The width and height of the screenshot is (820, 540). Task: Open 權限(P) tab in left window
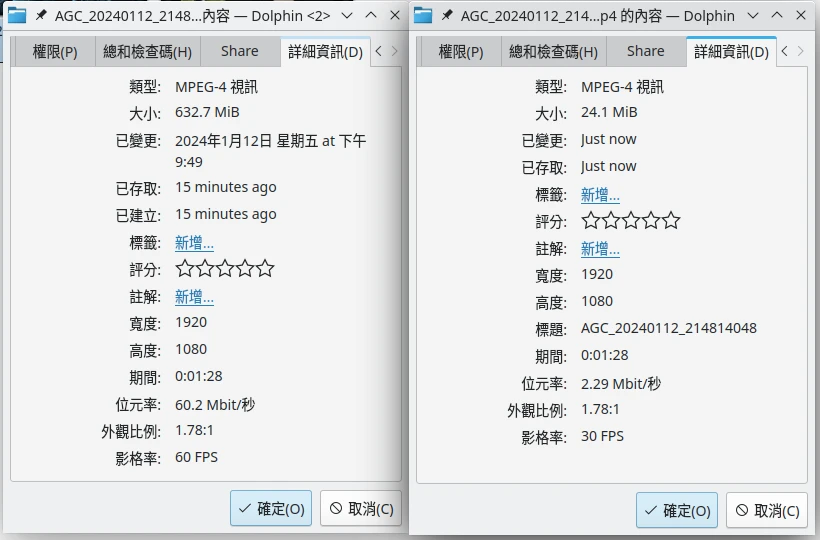click(55, 52)
